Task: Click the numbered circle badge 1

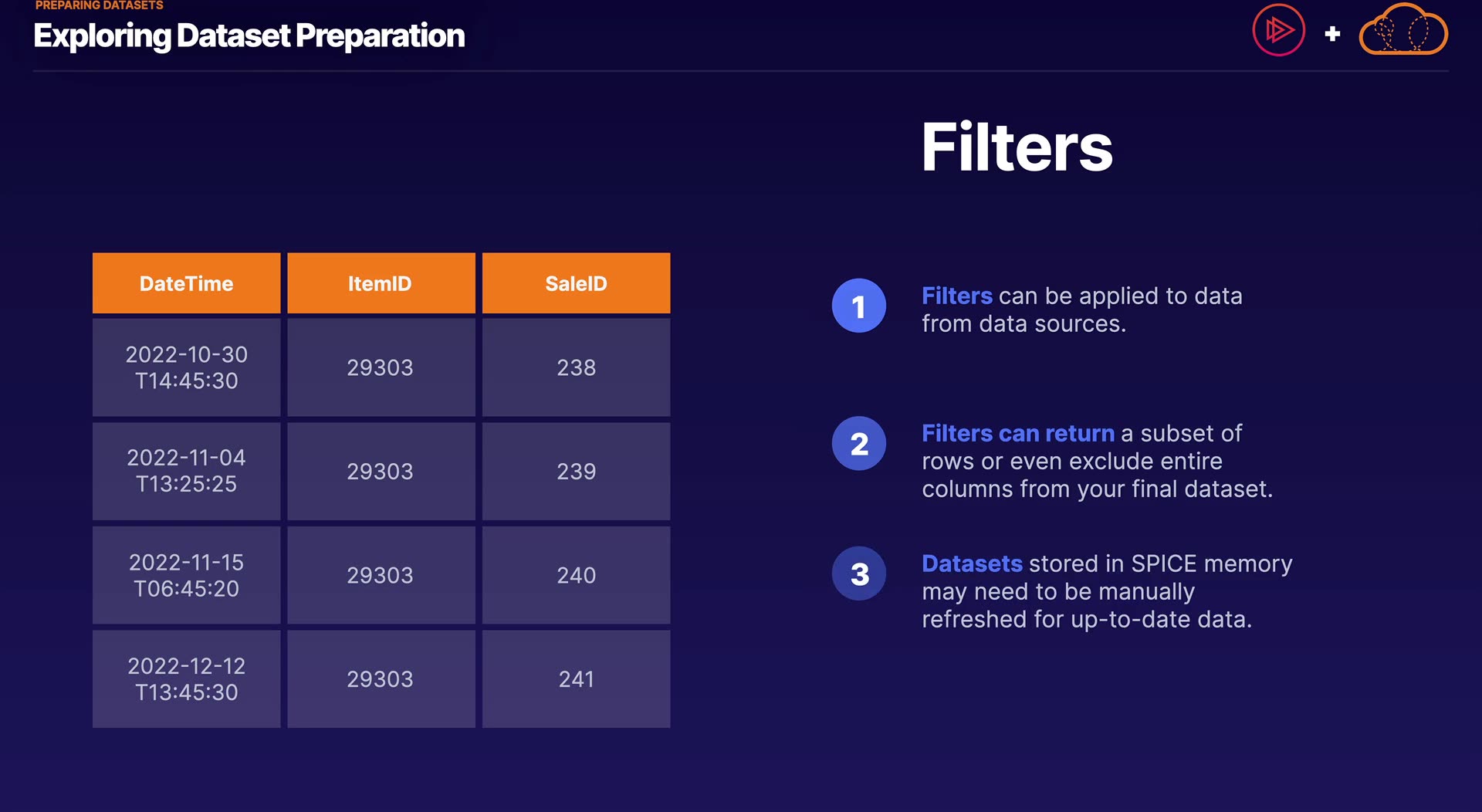Action: [x=858, y=306]
